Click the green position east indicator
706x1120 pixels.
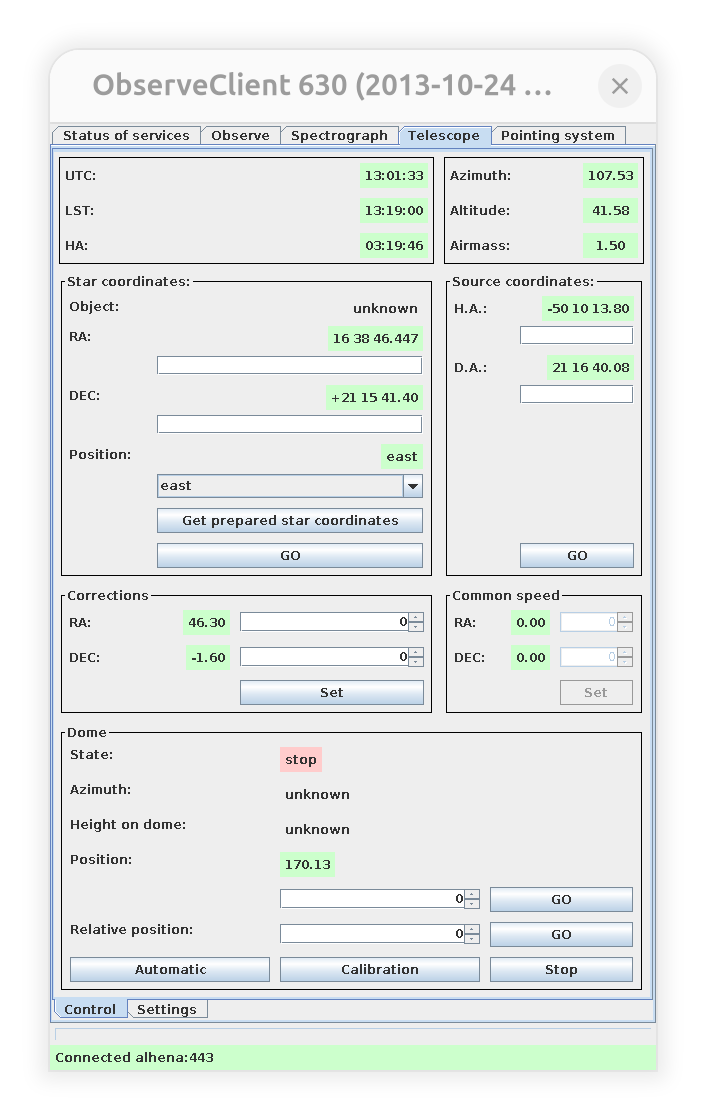click(x=402, y=457)
